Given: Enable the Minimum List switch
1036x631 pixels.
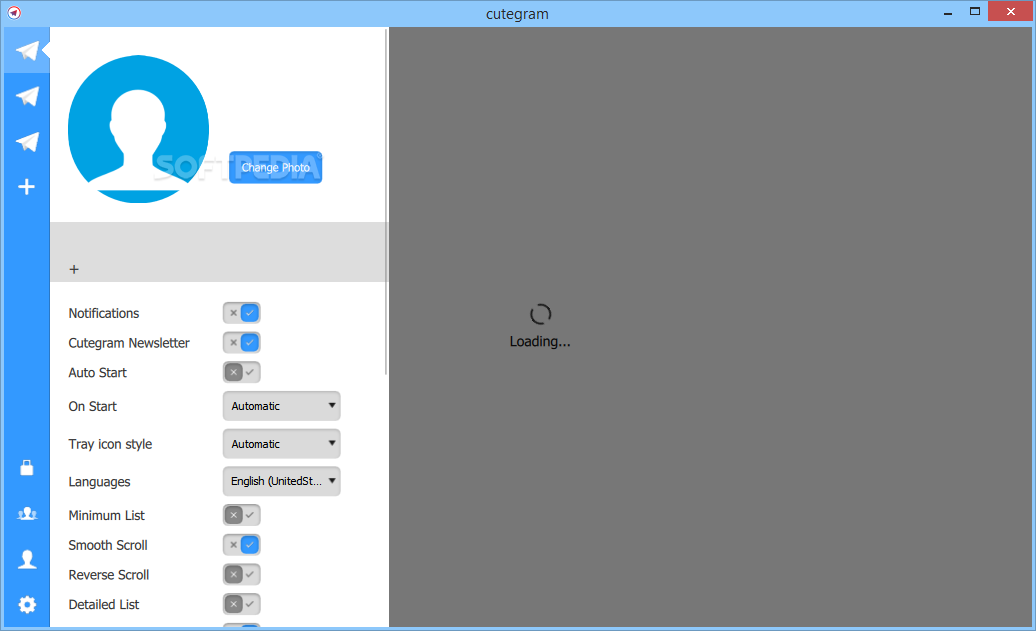Looking at the screenshot, I should pyautogui.click(x=242, y=515).
